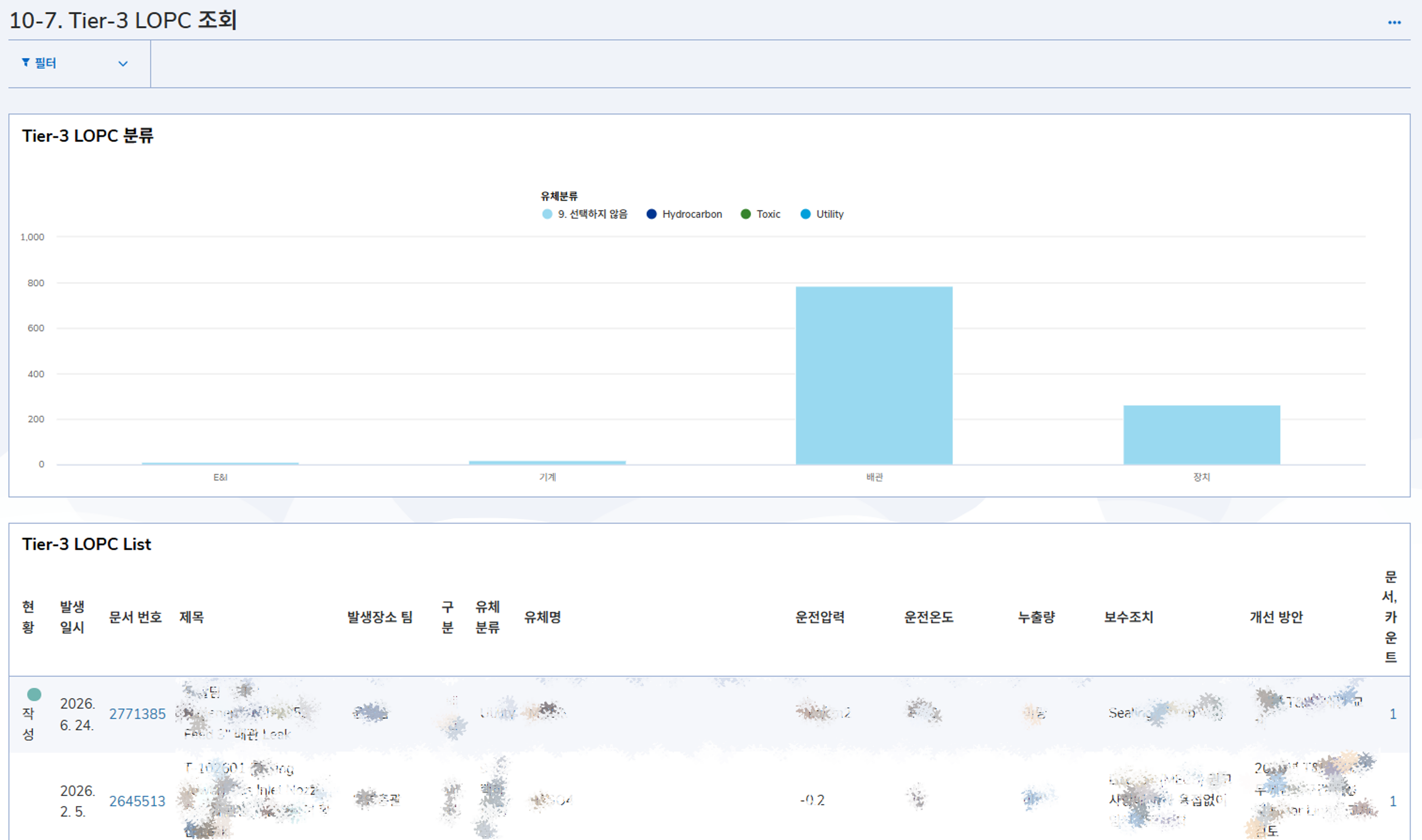Toggle the '9. 선택하지 않음' legend swatch

[547, 214]
